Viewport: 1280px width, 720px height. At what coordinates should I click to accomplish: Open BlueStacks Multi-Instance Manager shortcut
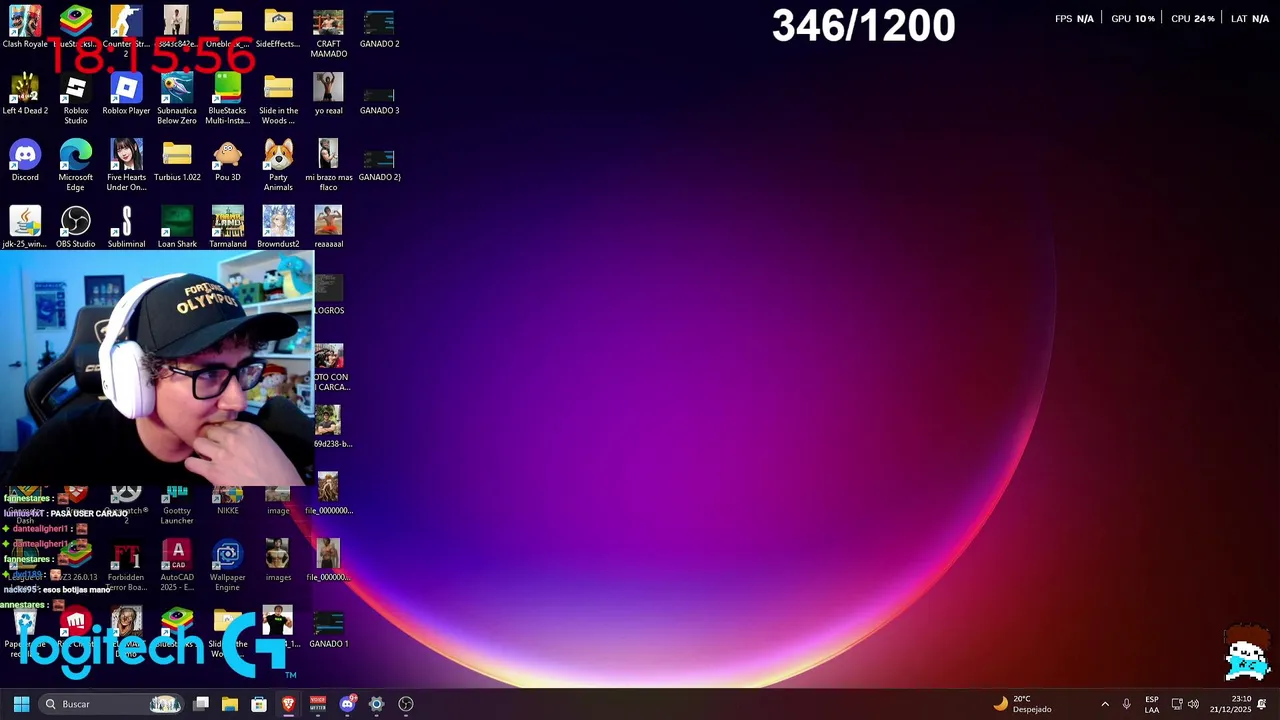227,100
